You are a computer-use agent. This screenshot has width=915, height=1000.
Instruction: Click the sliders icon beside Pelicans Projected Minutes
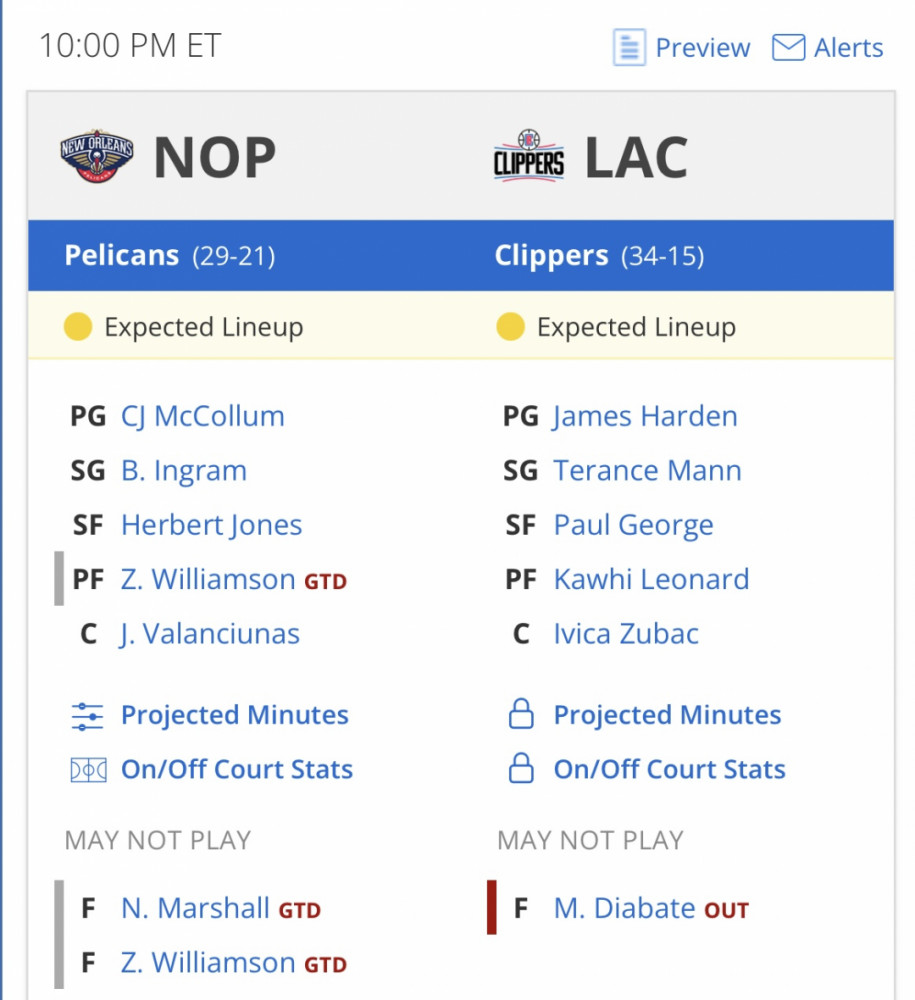[87, 716]
